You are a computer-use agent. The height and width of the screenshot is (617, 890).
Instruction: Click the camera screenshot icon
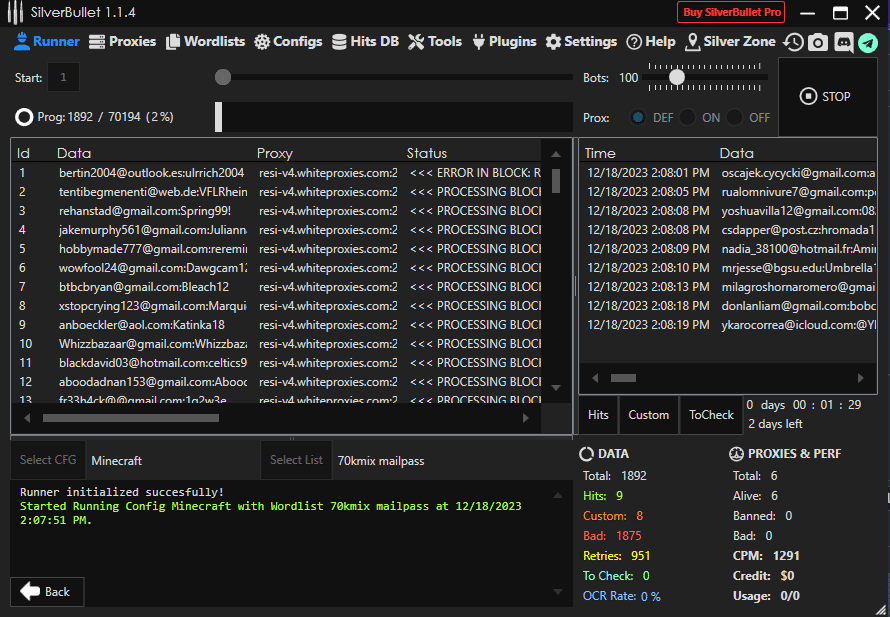(x=818, y=42)
